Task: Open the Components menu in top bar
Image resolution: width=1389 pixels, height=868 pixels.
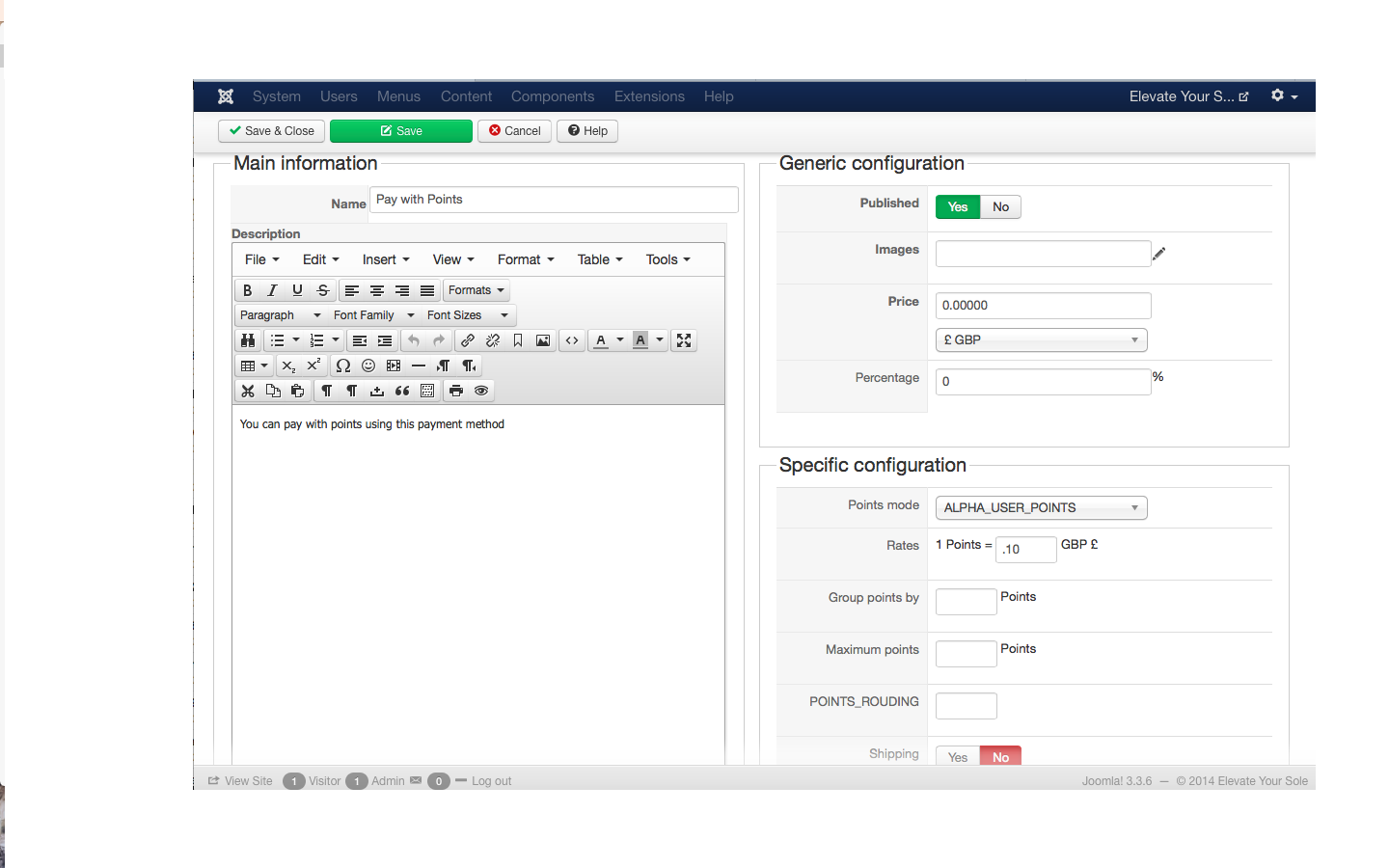Action: 553,96
